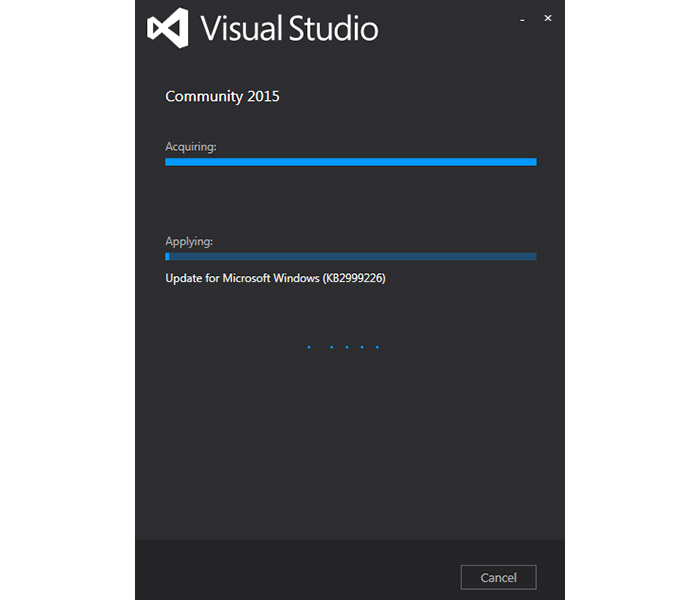Click the Acquiring progress bar

[x=351, y=162]
